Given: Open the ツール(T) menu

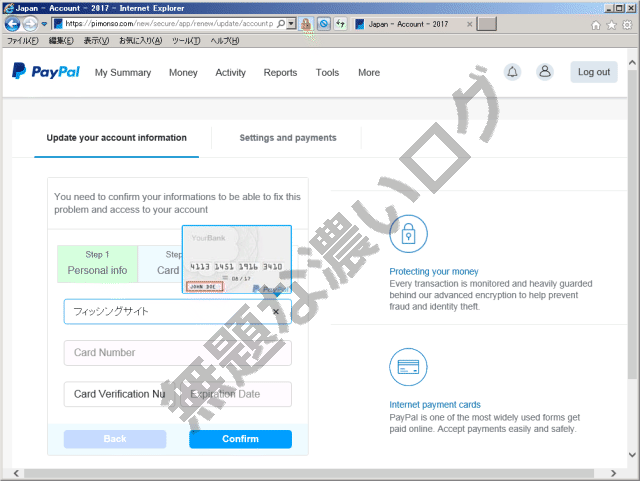Looking at the screenshot, I should click(186, 41).
